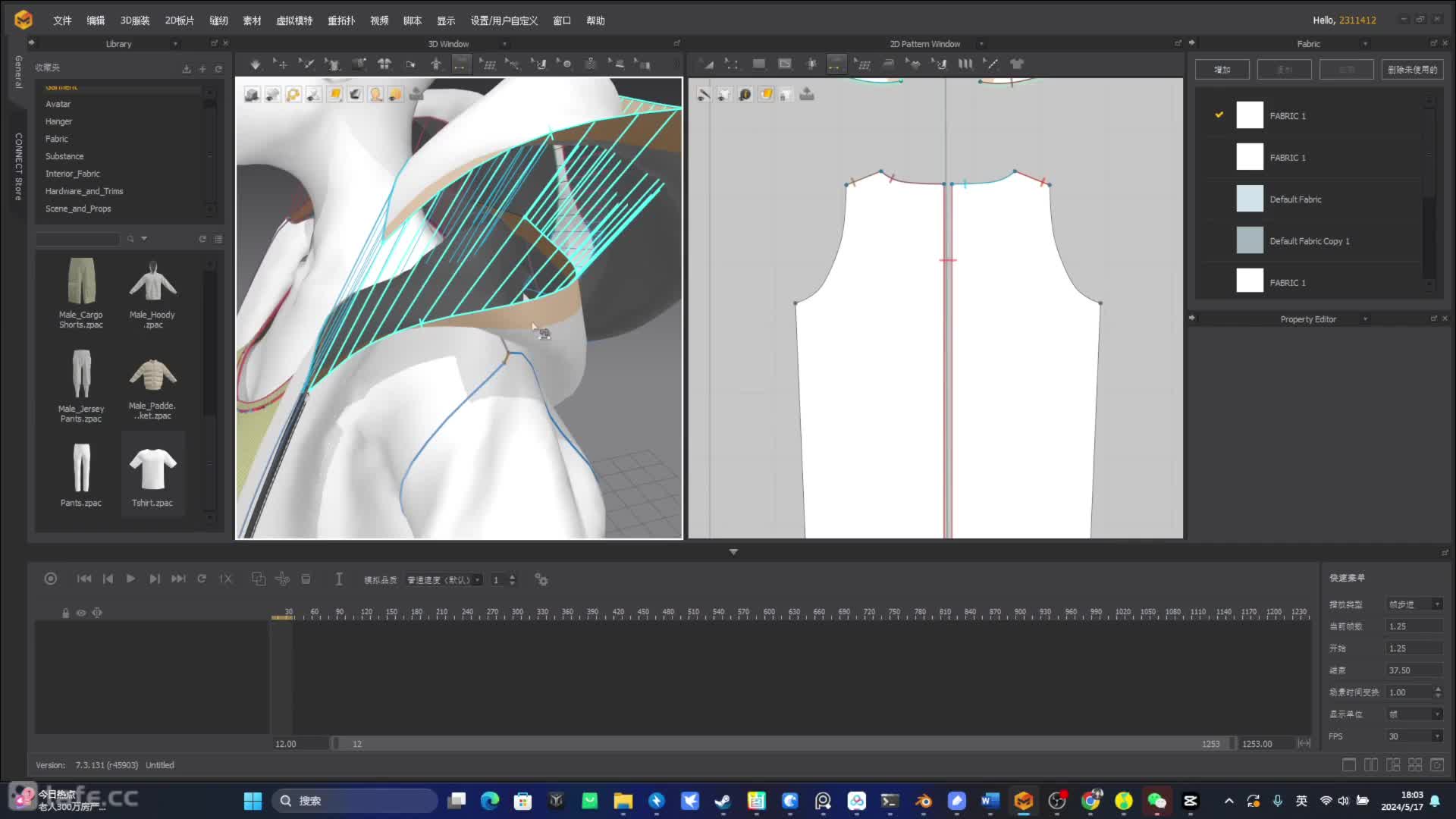Toggle avatar display icon in 3D view

click(x=375, y=94)
